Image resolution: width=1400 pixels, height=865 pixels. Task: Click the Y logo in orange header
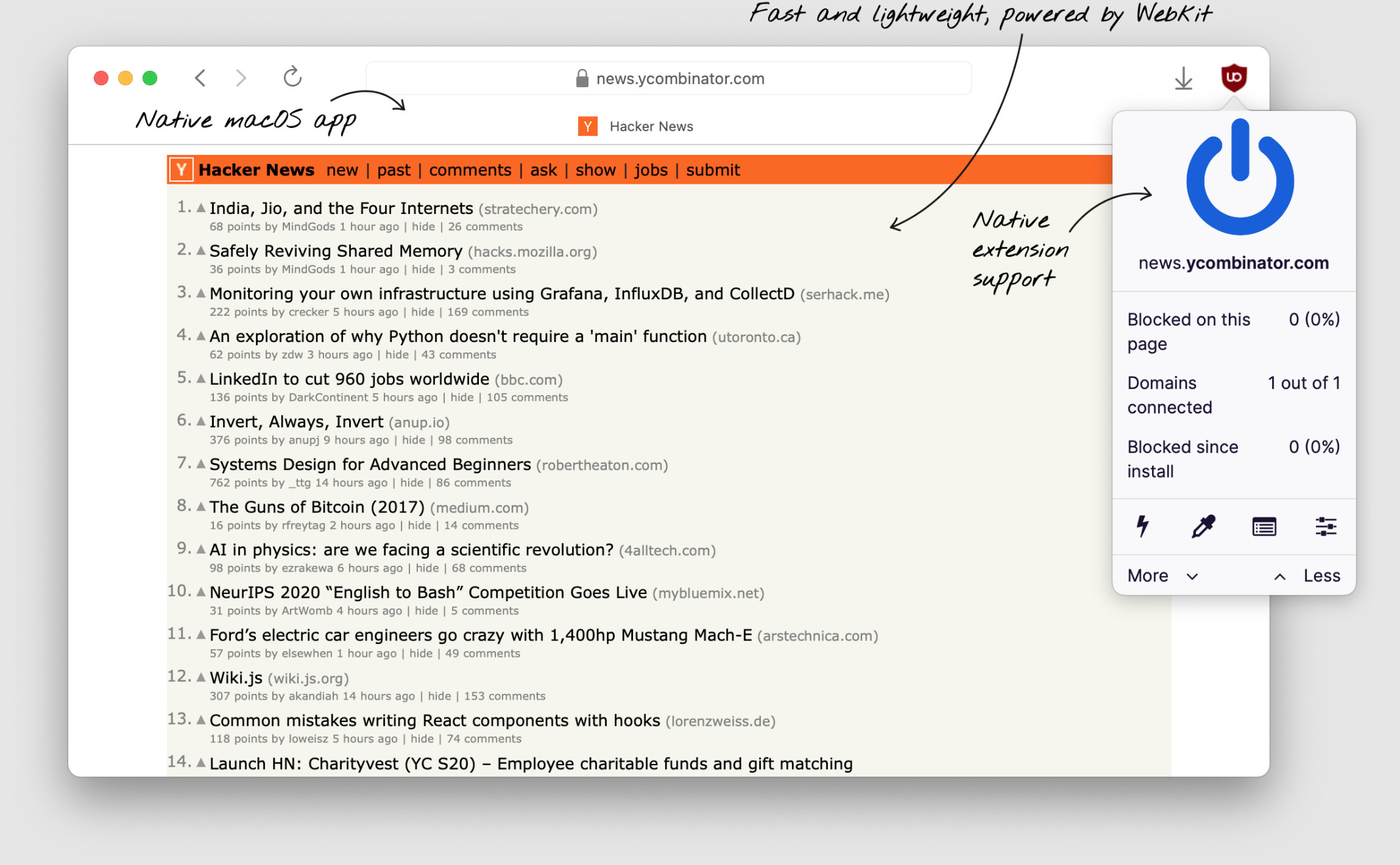(181, 170)
